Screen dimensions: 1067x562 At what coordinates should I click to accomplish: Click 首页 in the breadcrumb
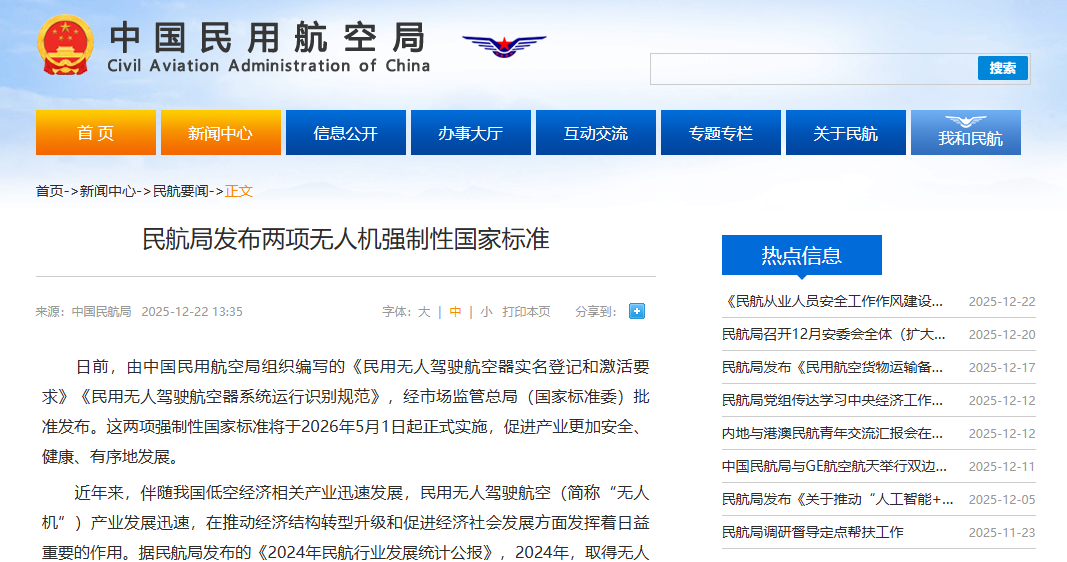pyautogui.click(x=49, y=191)
